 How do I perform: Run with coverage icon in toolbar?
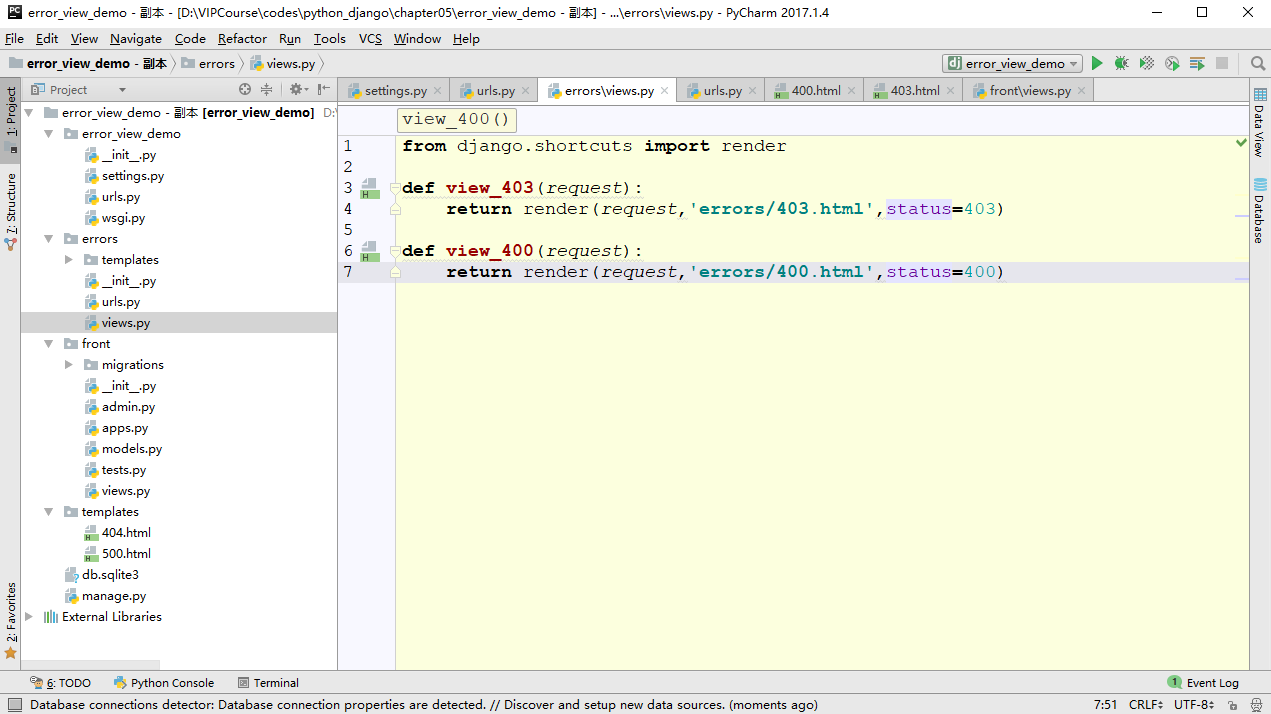click(1147, 63)
